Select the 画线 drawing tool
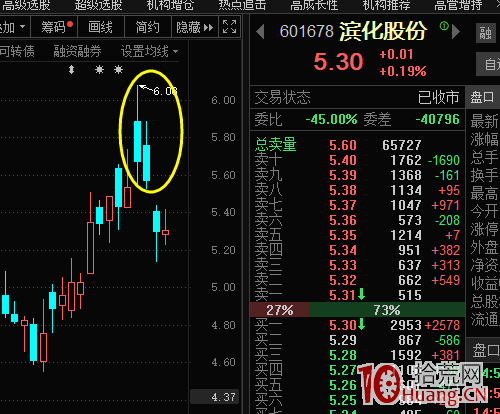The height and width of the screenshot is (414, 500). click(x=101, y=27)
